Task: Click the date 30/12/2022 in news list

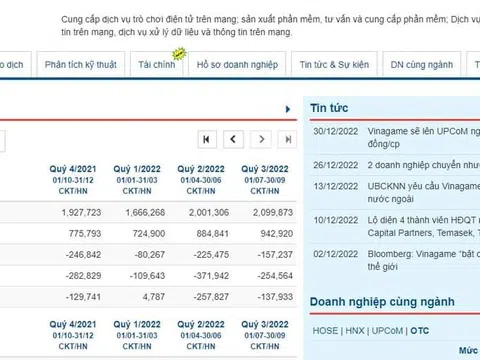Action: 336,131
